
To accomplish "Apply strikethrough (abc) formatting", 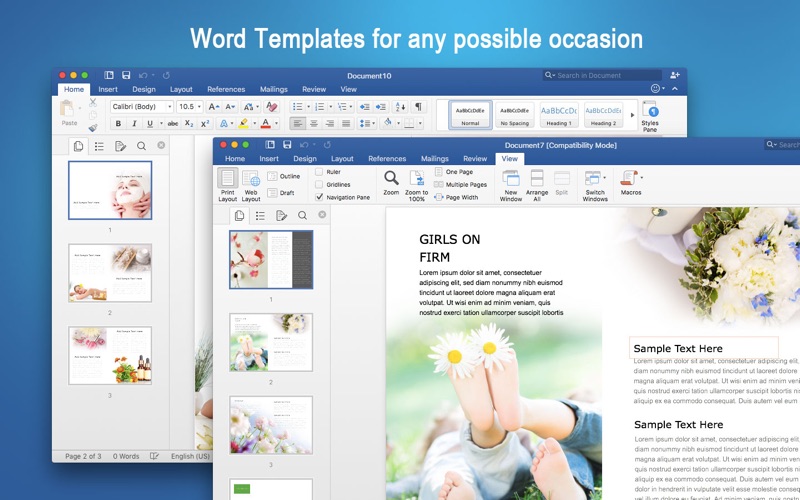I will click(173, 123).
